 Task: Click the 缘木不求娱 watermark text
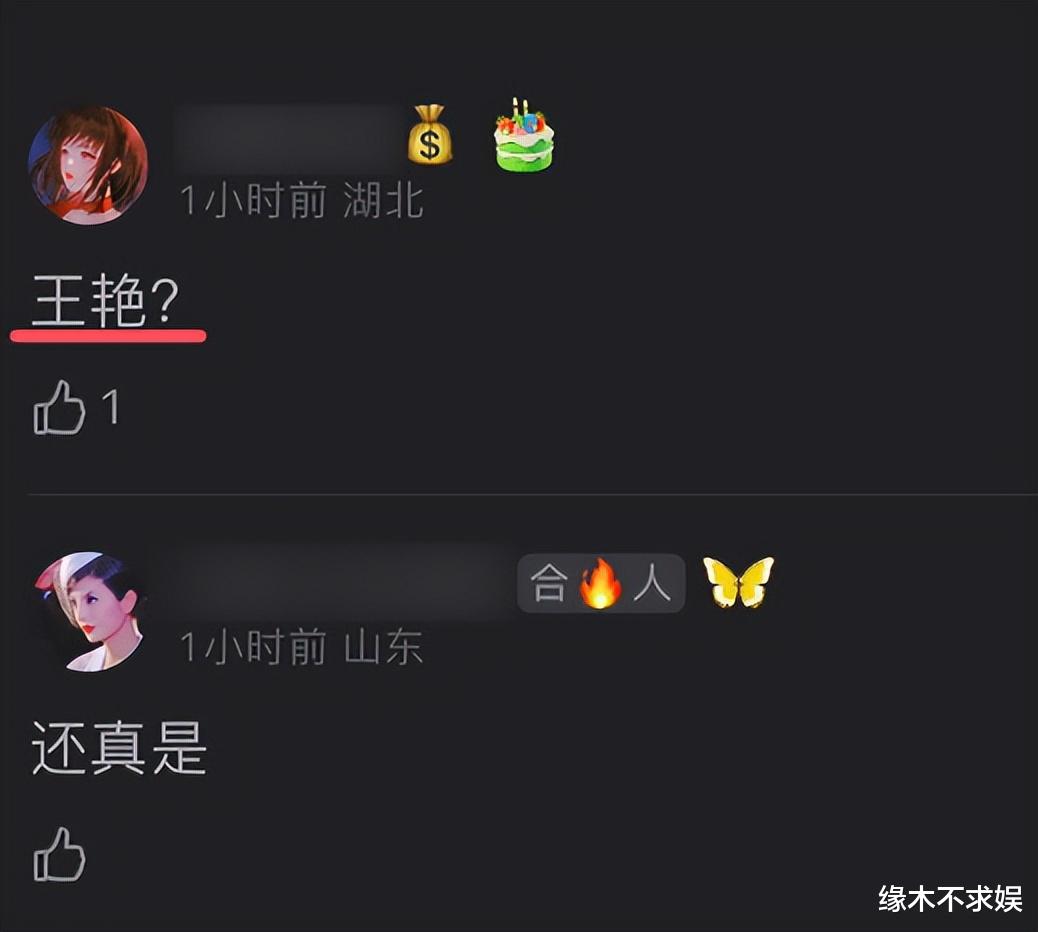tap(950, 900)
